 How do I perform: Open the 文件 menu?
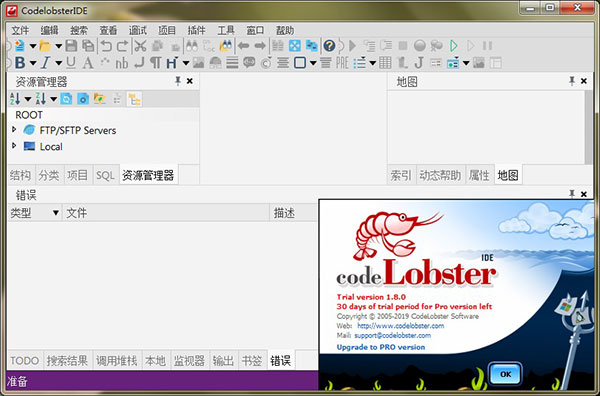(x=20, y=30)
